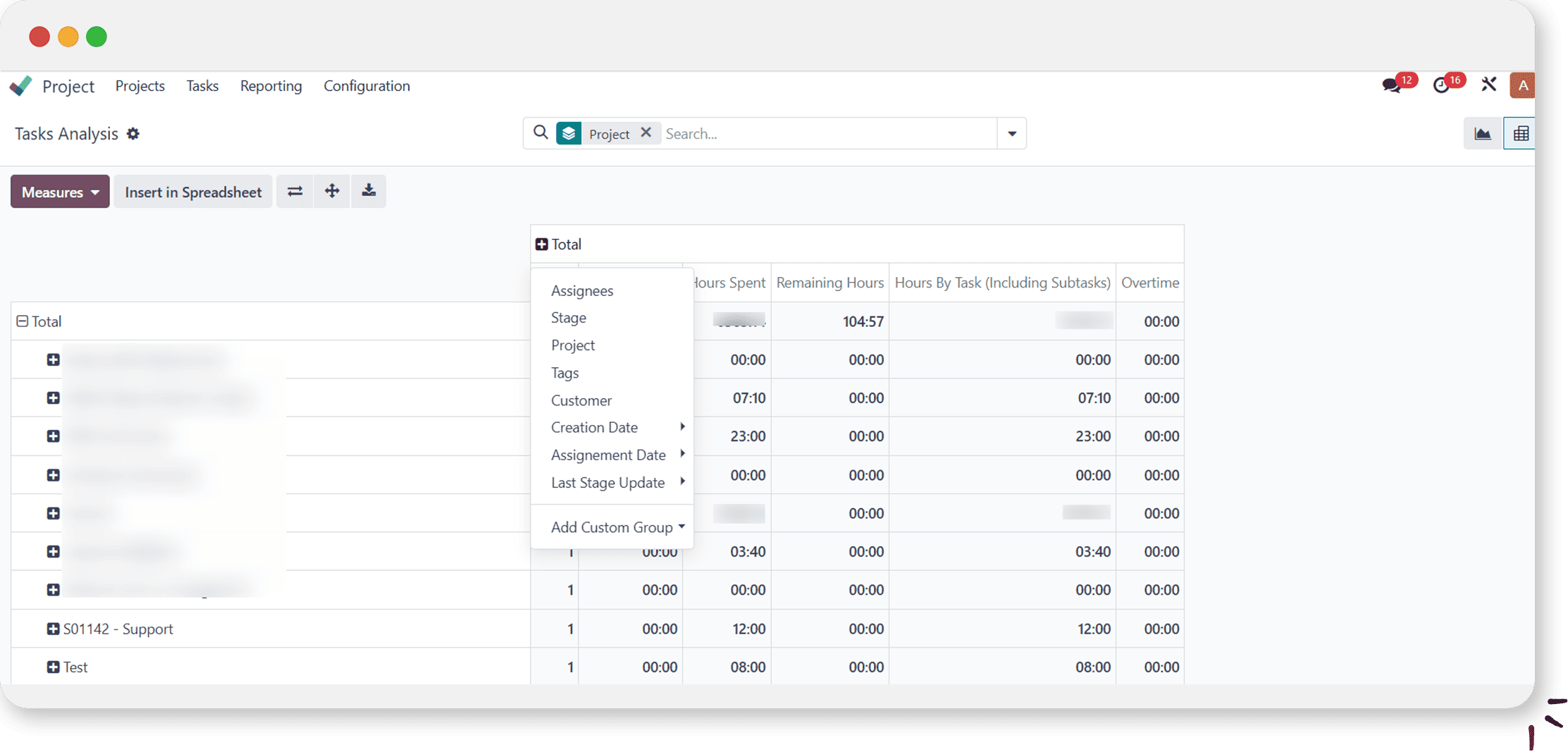
Task: Select Assignees from the group menu
Action: point(581,290)
